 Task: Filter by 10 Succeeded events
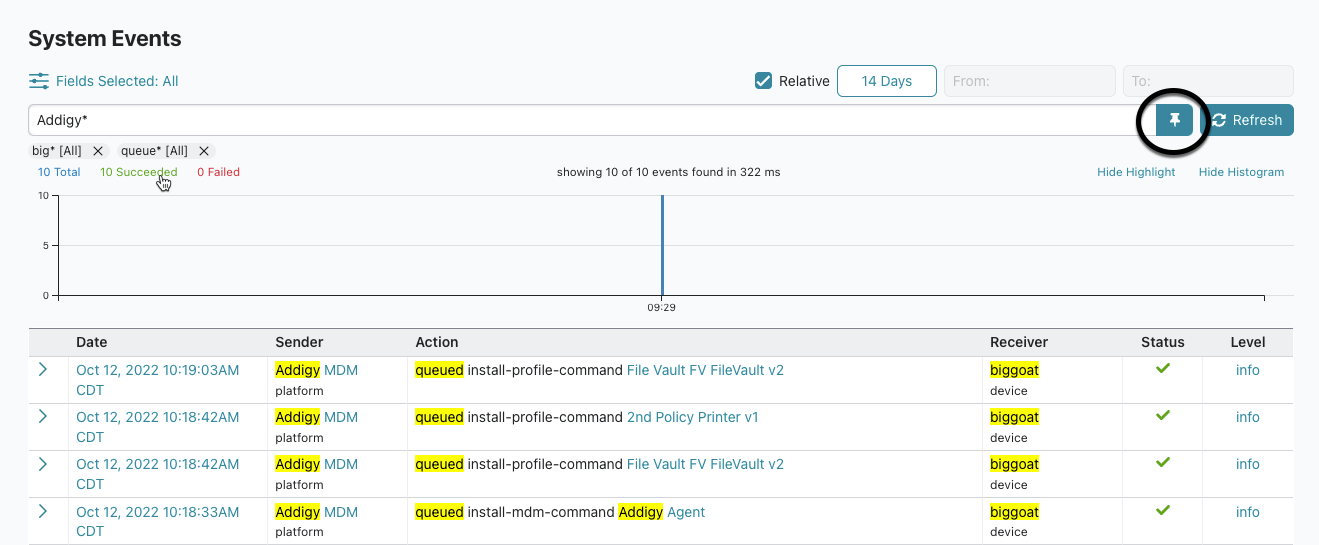click(x=138, y=172)
